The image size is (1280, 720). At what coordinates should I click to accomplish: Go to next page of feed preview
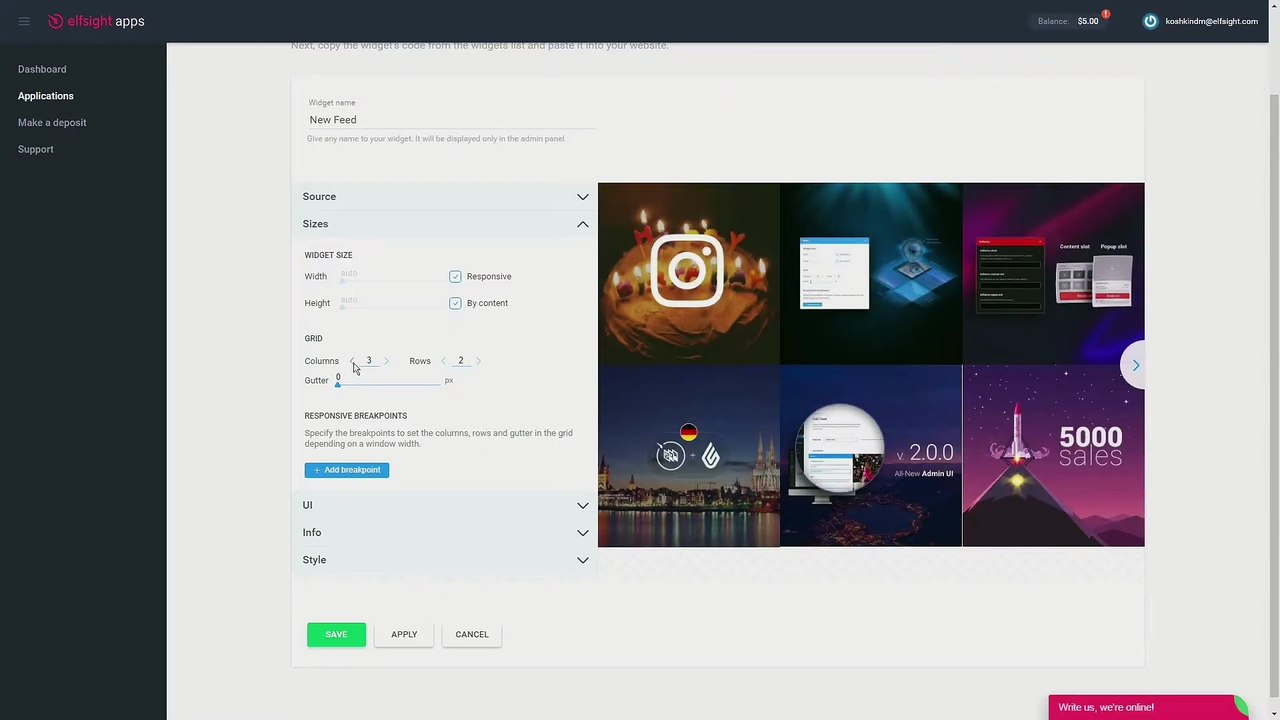(1135, 365)
